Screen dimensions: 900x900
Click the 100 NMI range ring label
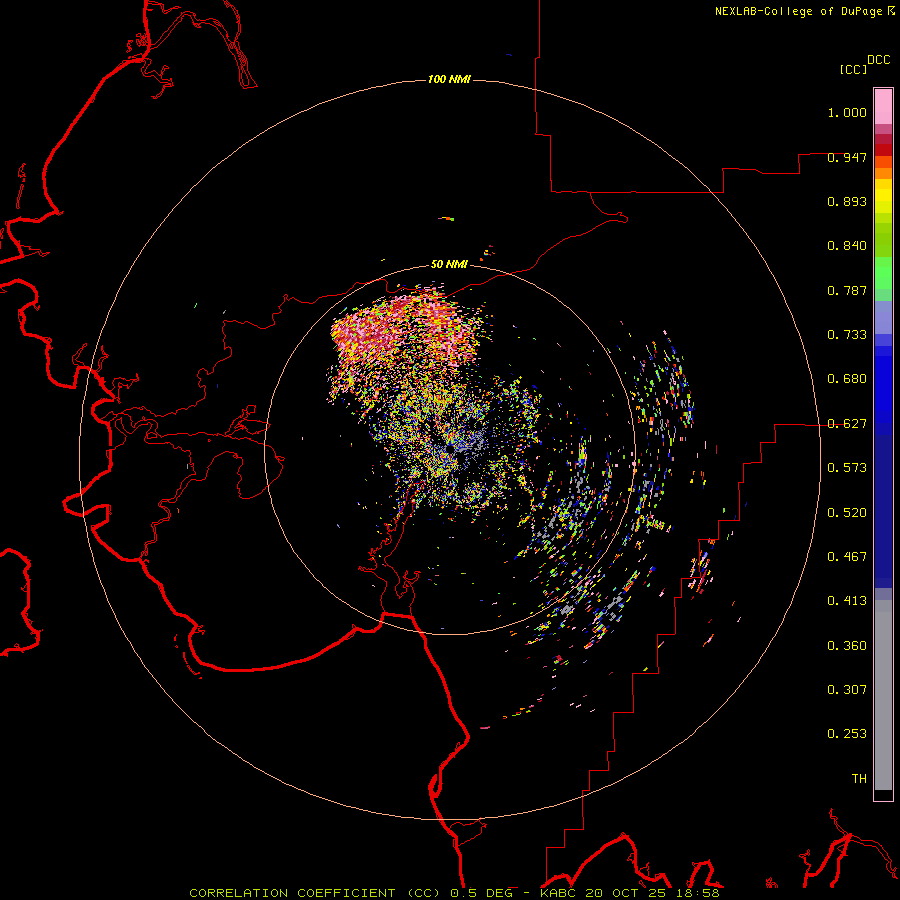[449, 79]
